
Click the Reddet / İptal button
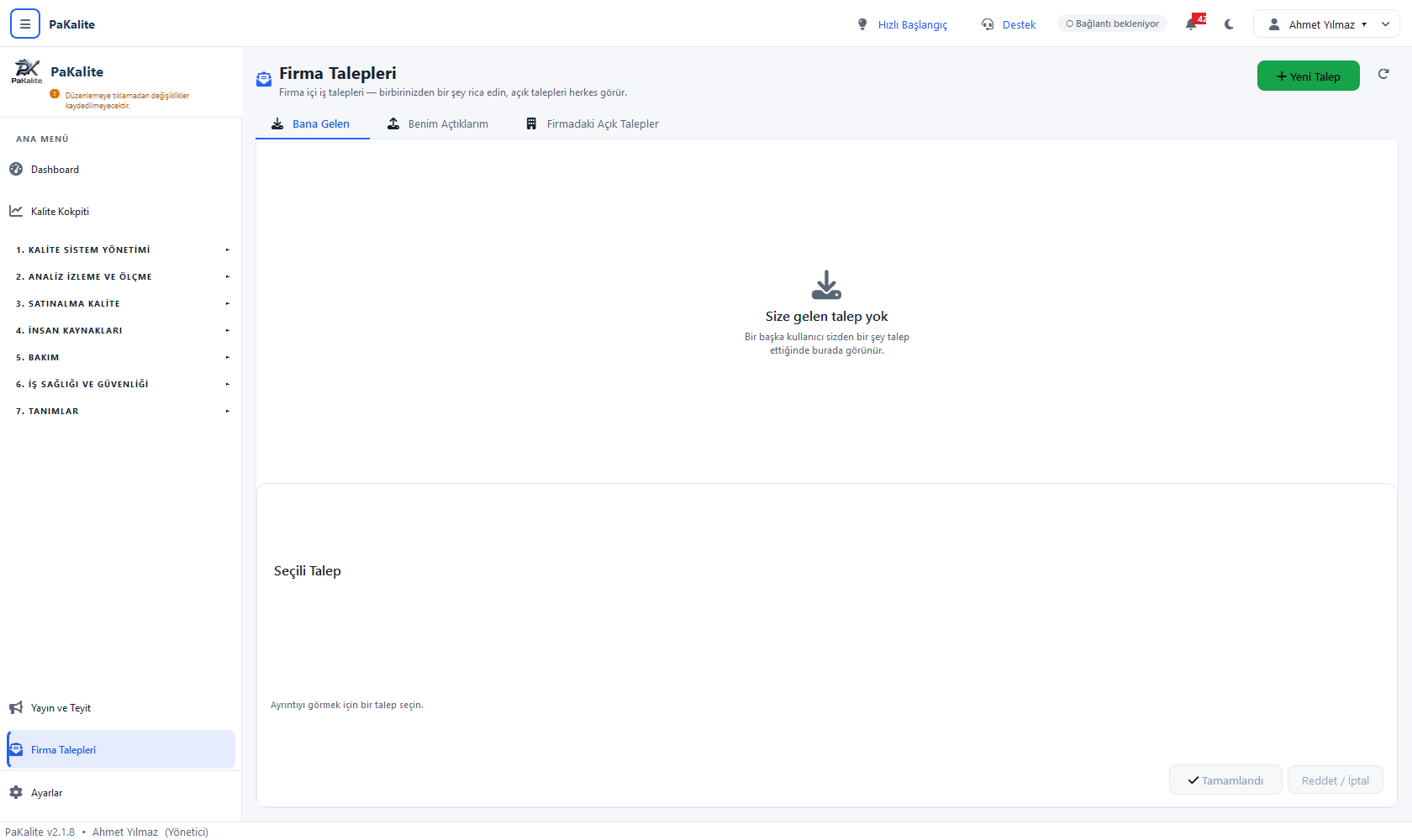pyautogui.click(x=1336, y=780)
